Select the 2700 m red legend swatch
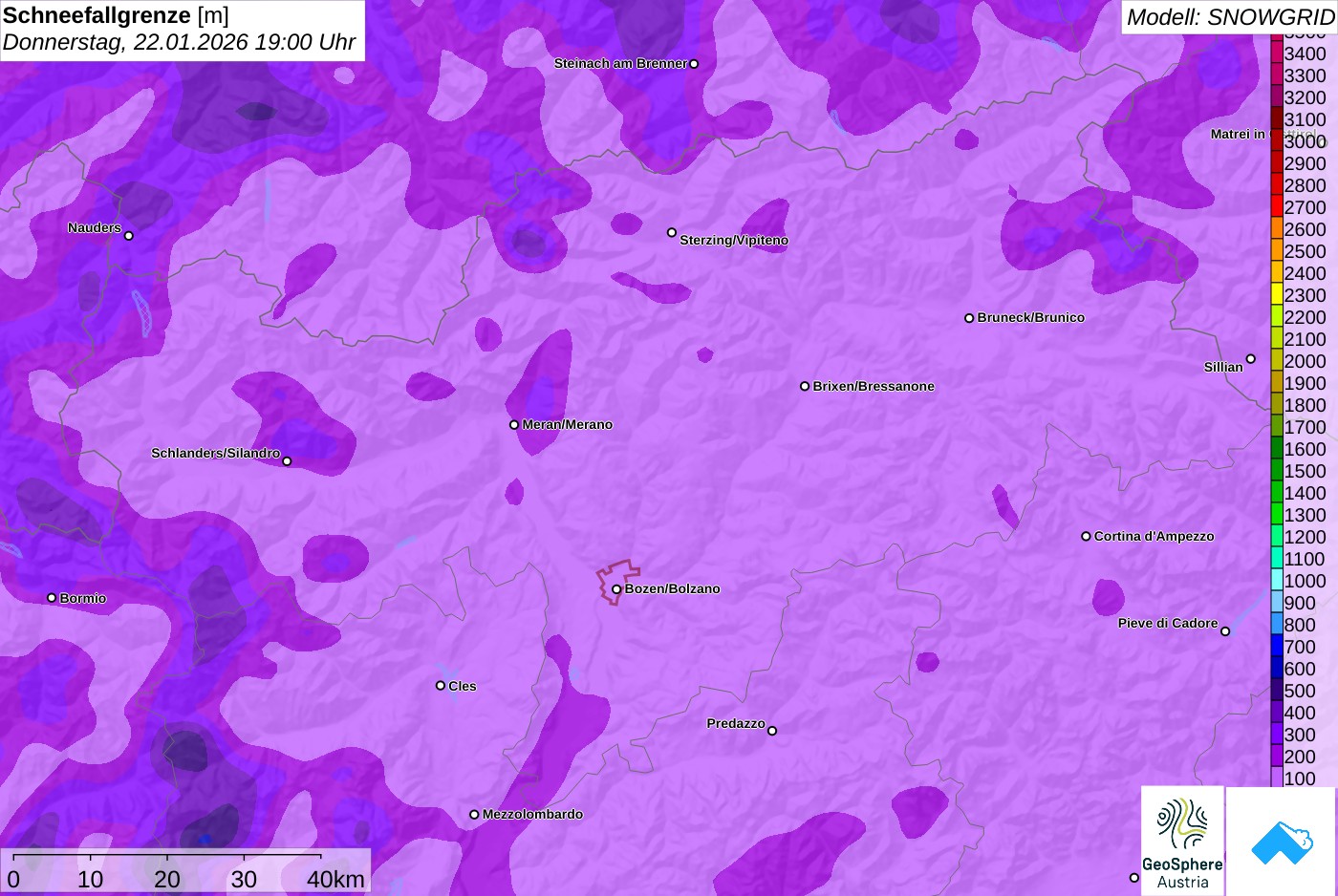Image resolution: width=1338 pixels, height=896 pixels. (1276, 205)
